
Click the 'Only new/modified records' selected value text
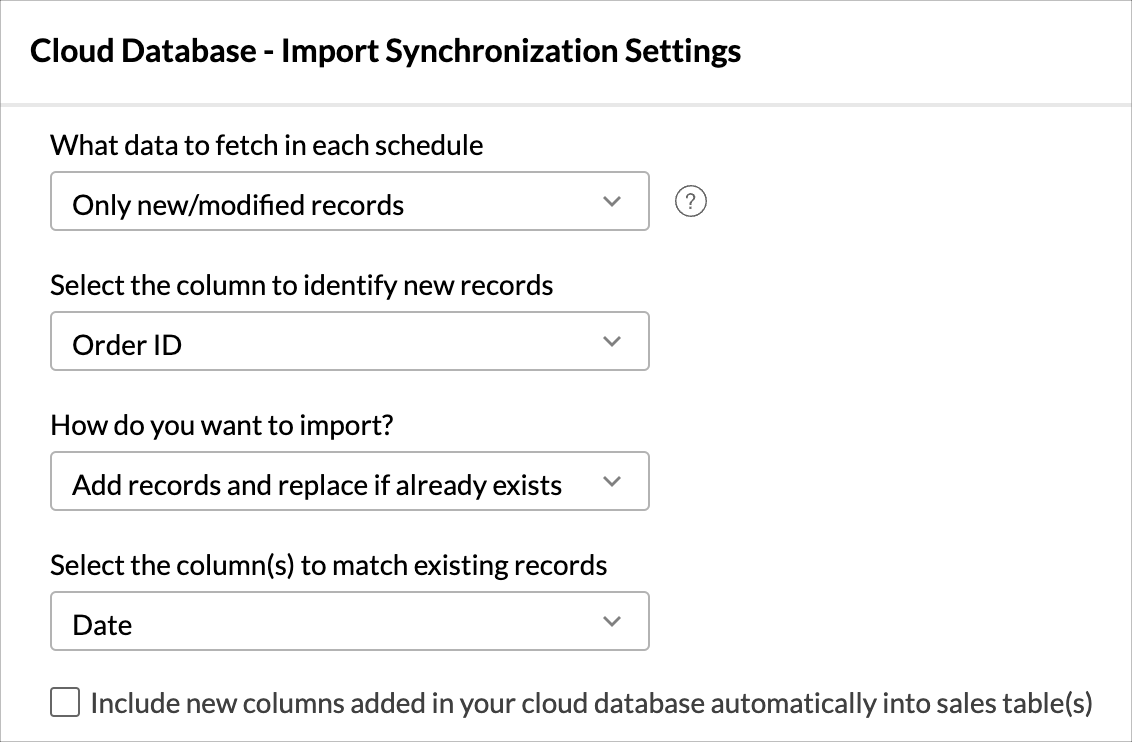point(238,206)
